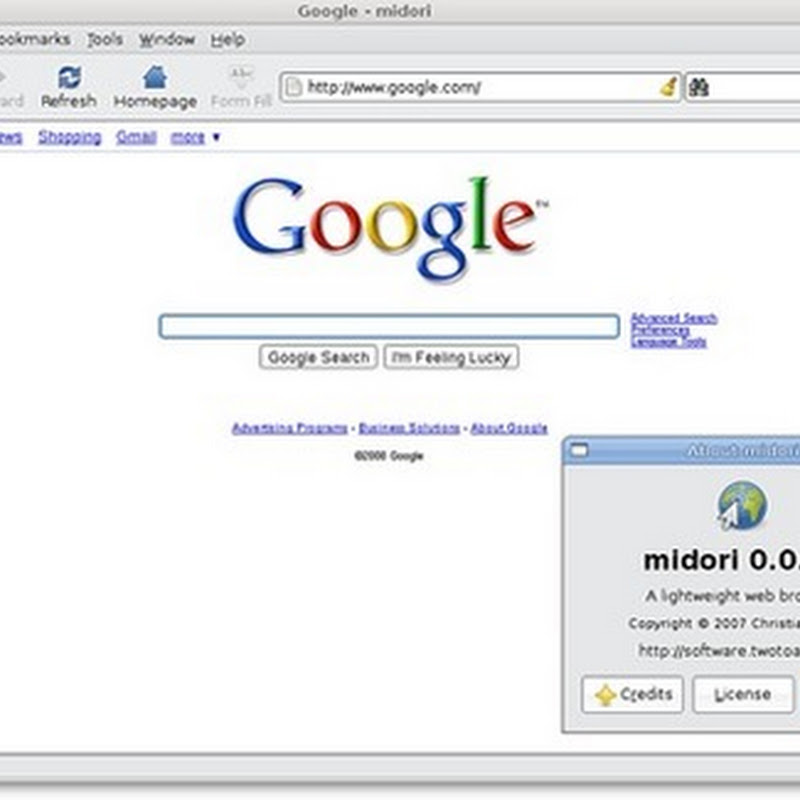Focus the Google search text field

389,327
